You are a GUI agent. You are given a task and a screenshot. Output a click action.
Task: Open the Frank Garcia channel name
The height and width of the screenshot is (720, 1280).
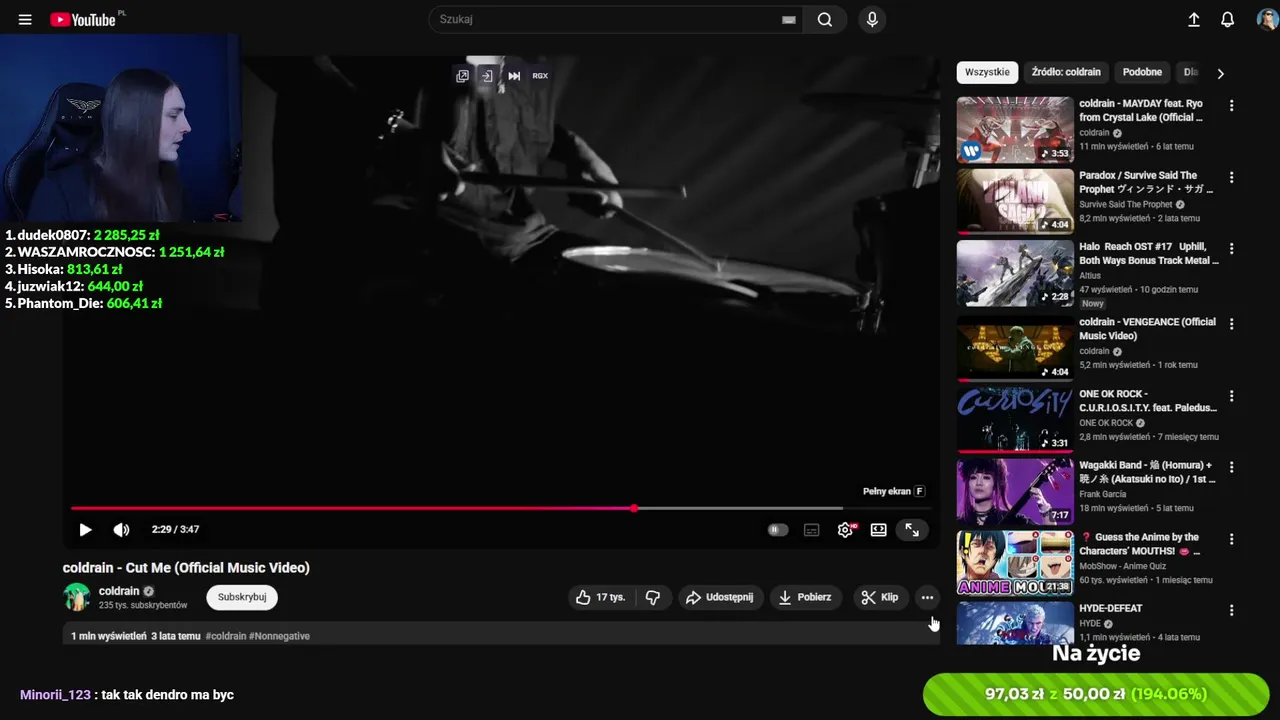1104,494
